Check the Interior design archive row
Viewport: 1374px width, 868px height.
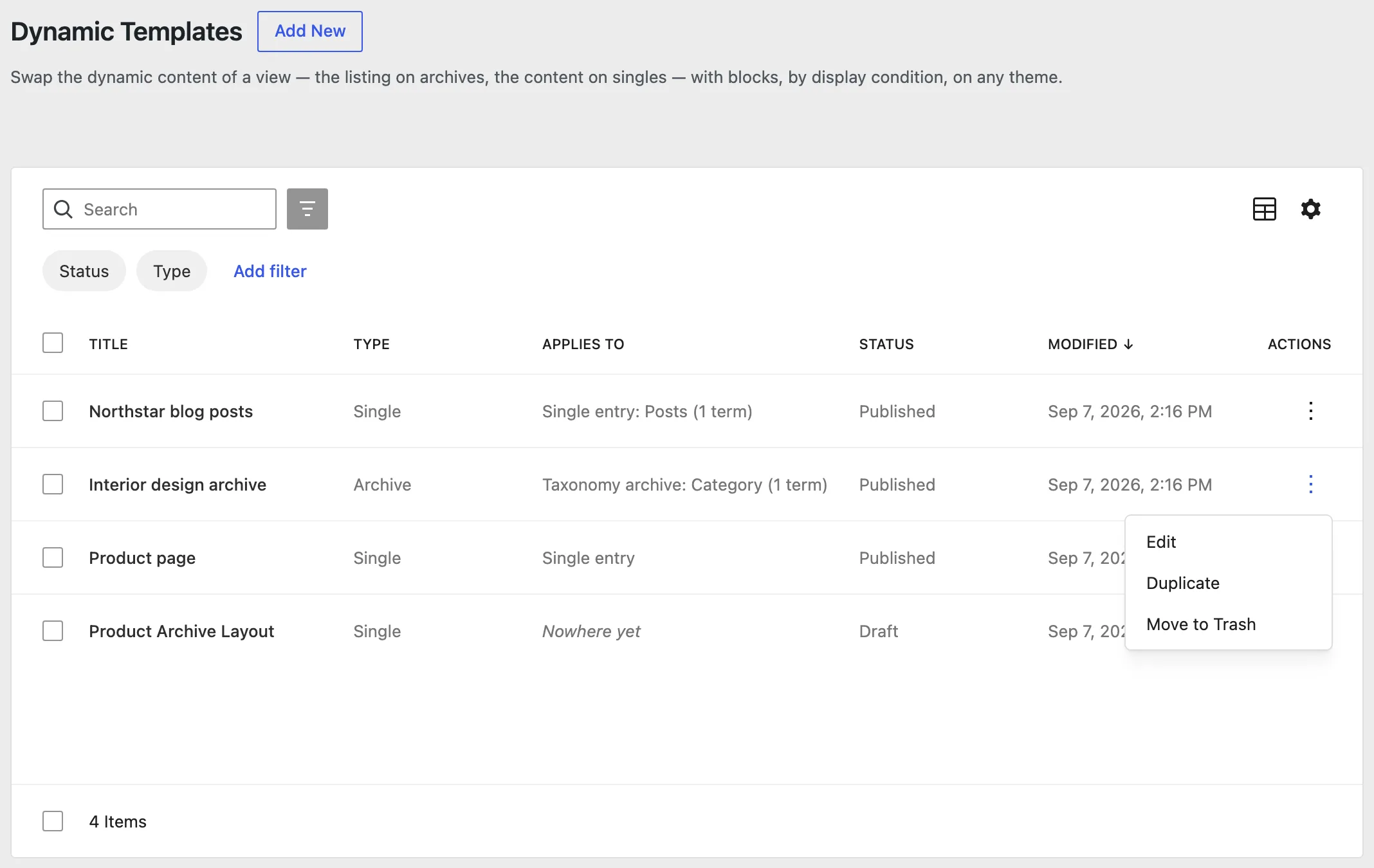(53, 484)
